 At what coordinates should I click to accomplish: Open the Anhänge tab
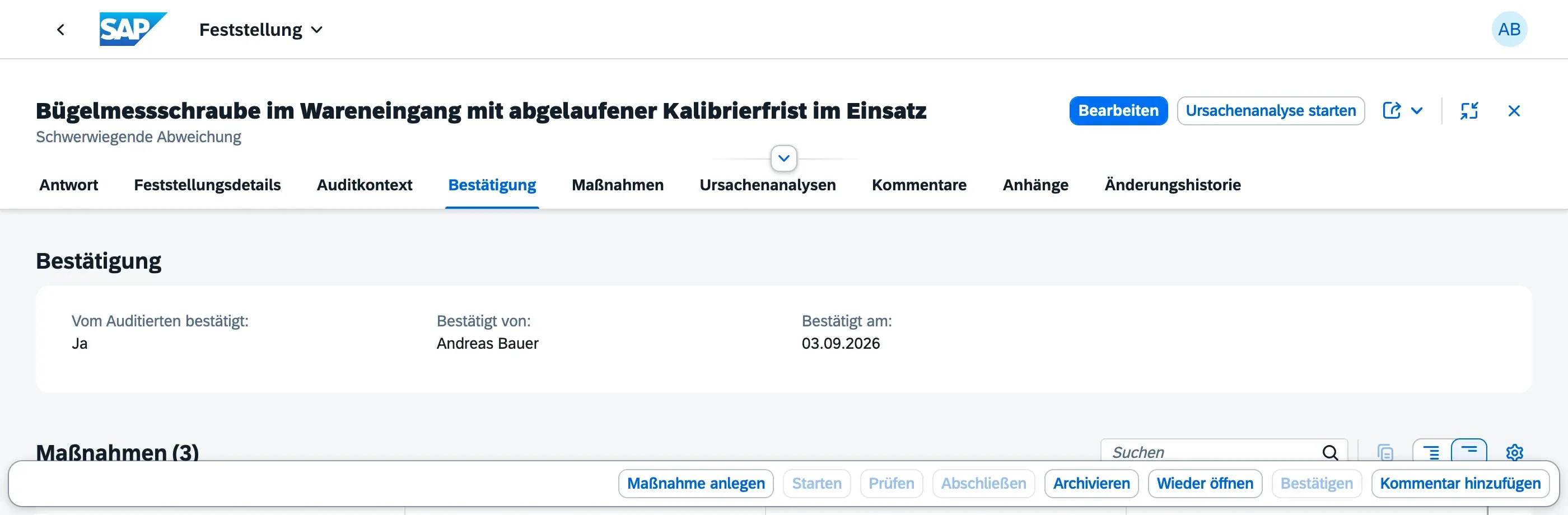1035,185
